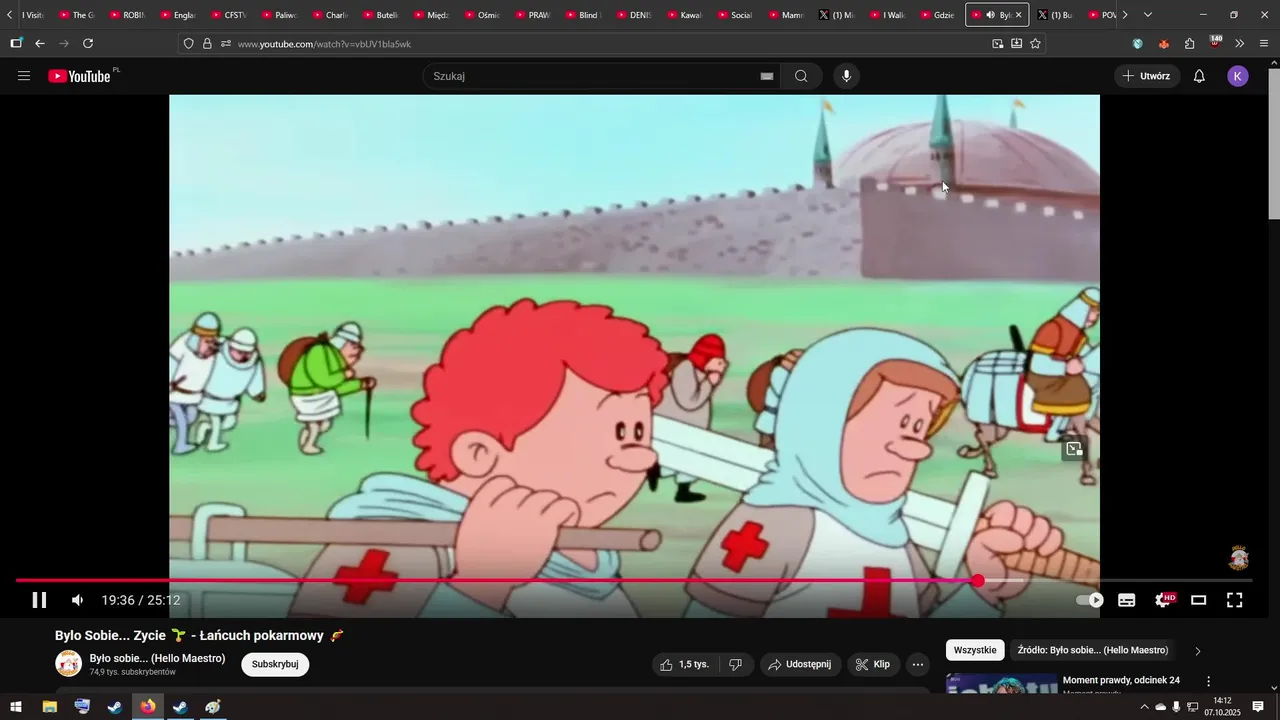
Task: Open the extensions puzzle icon
Action: point(1189,44)
